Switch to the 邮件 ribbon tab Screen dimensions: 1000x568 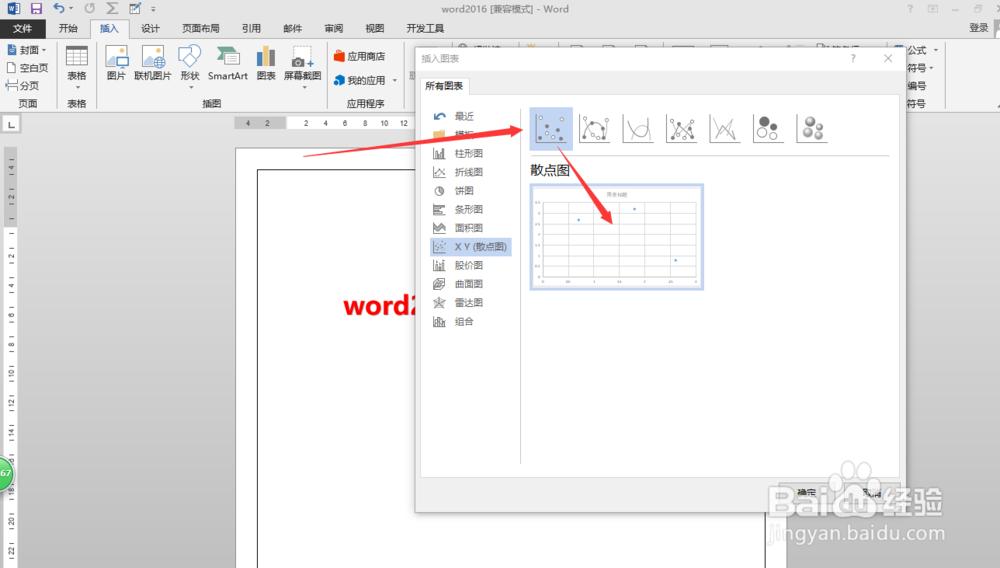293,28
